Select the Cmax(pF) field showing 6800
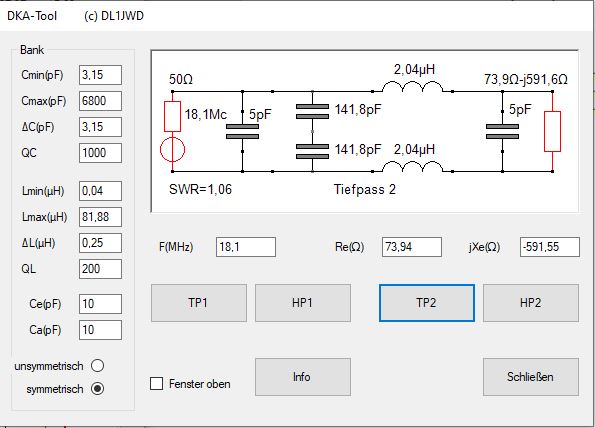 coord(100,101)
